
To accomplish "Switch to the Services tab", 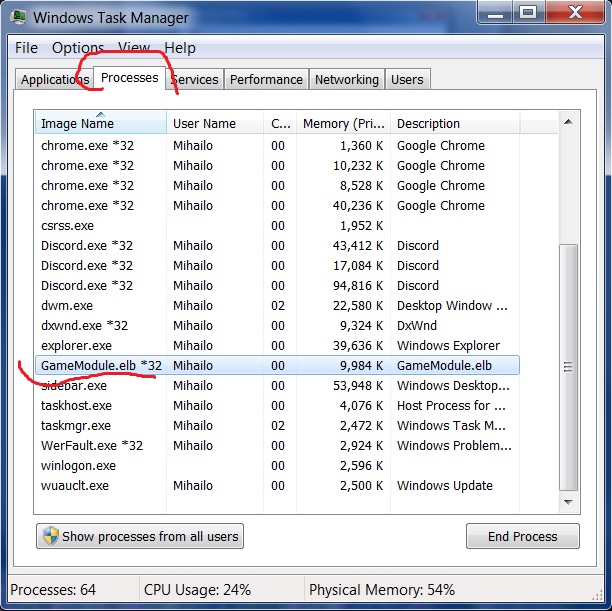I will (195, 79).
